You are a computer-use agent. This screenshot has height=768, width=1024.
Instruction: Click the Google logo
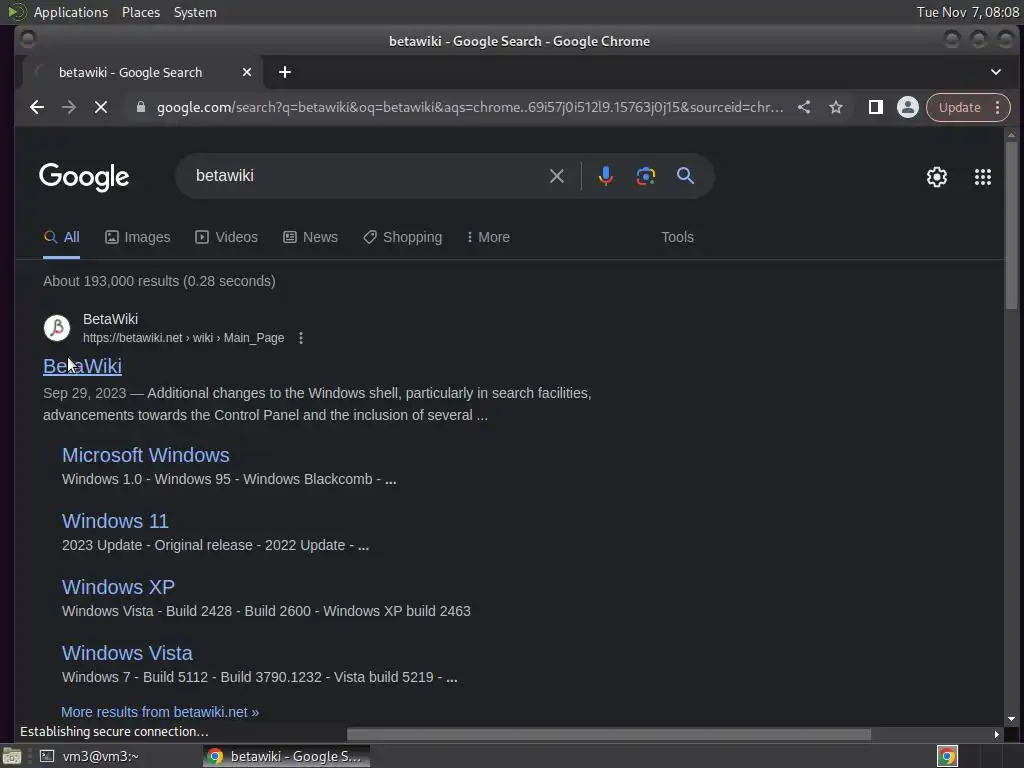[x=84, y=176]
